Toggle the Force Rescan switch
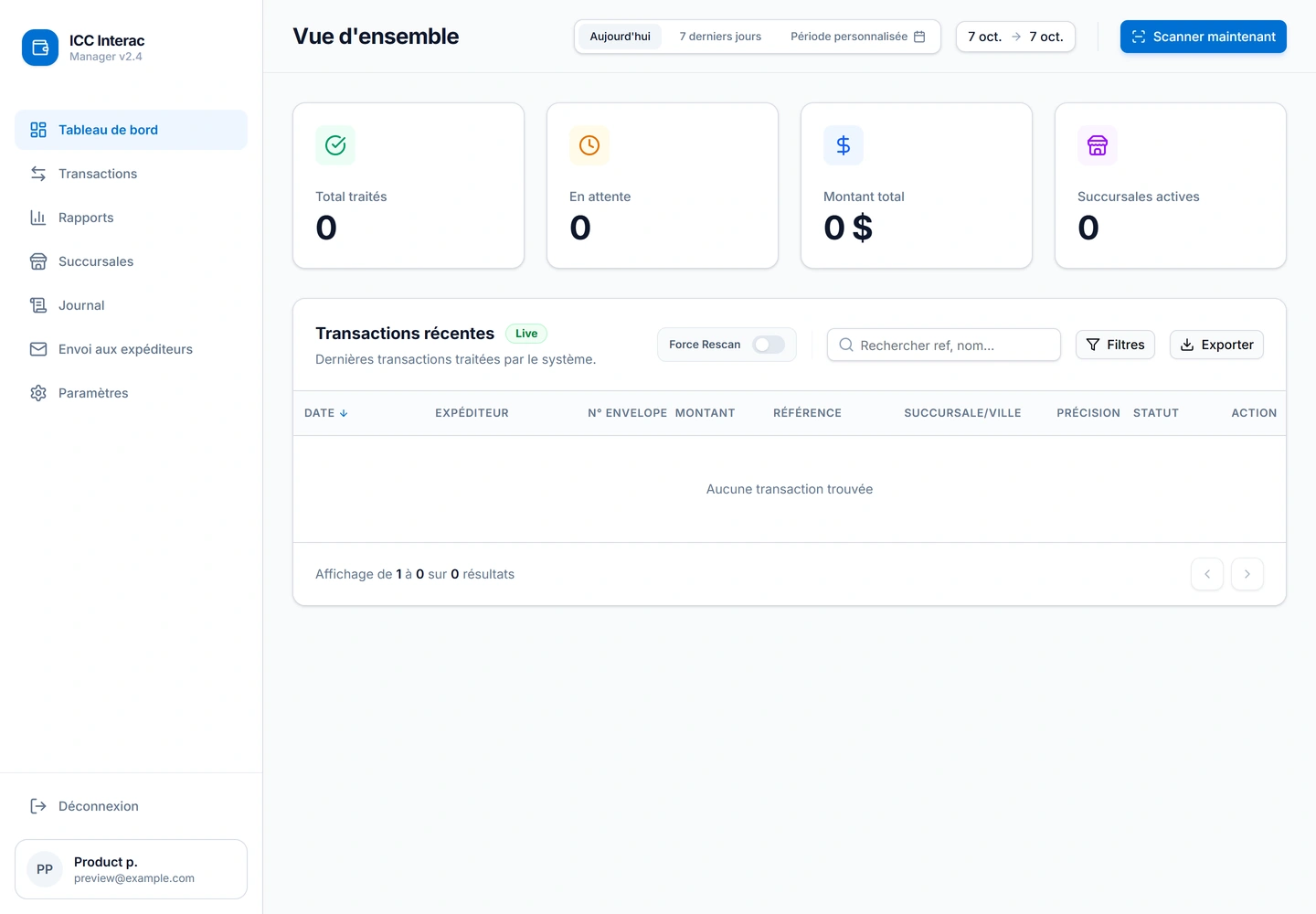The height and width of the screenshot is (914, 1316). [769, 345]
